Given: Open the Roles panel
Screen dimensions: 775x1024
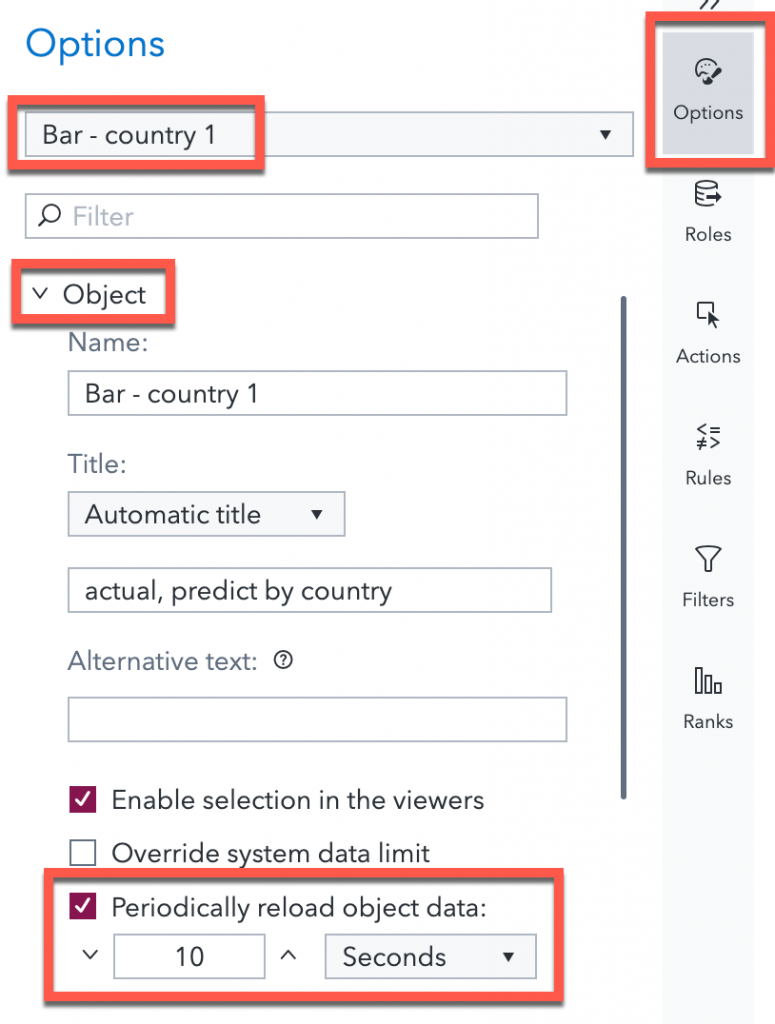Looking at the screenshot, I should (x=707, y=210).
